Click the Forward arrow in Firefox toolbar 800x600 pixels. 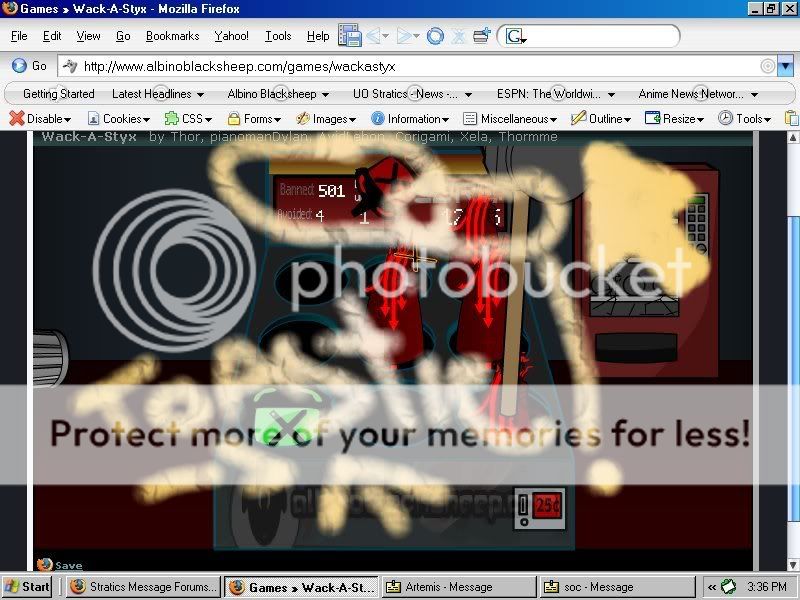coord(404,36)
